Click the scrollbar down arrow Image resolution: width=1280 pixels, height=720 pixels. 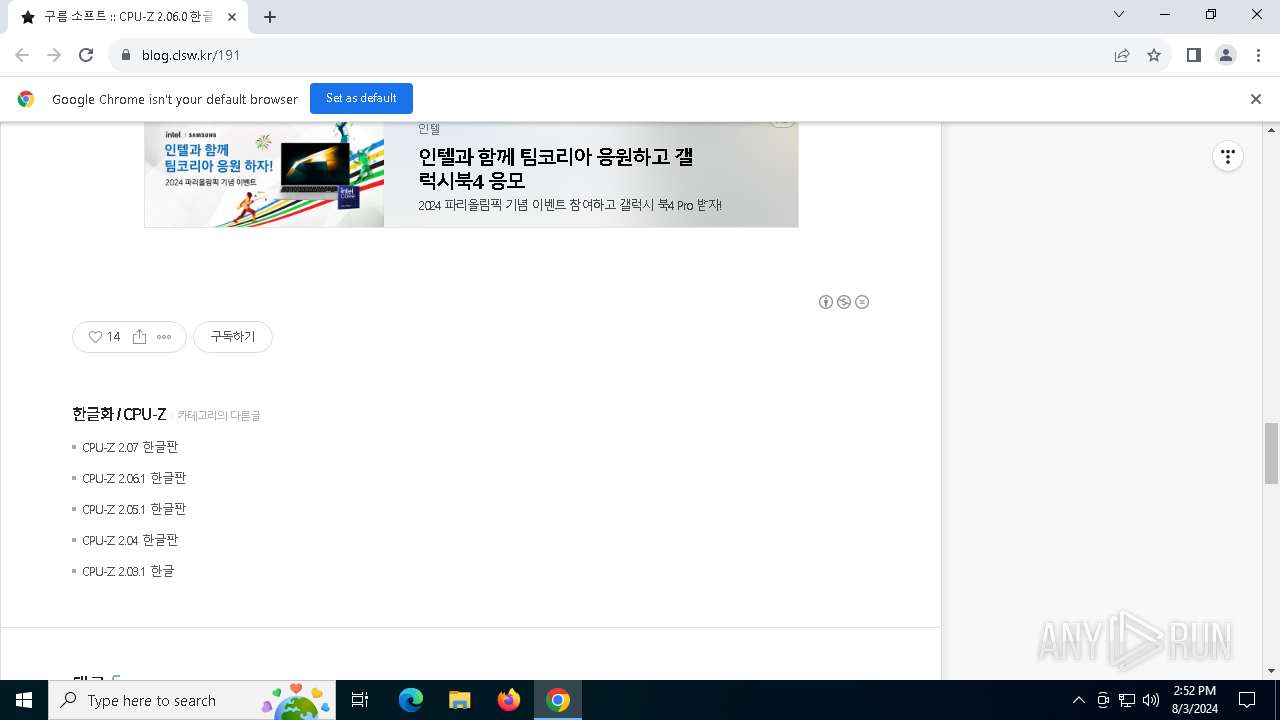point(1271,671)
